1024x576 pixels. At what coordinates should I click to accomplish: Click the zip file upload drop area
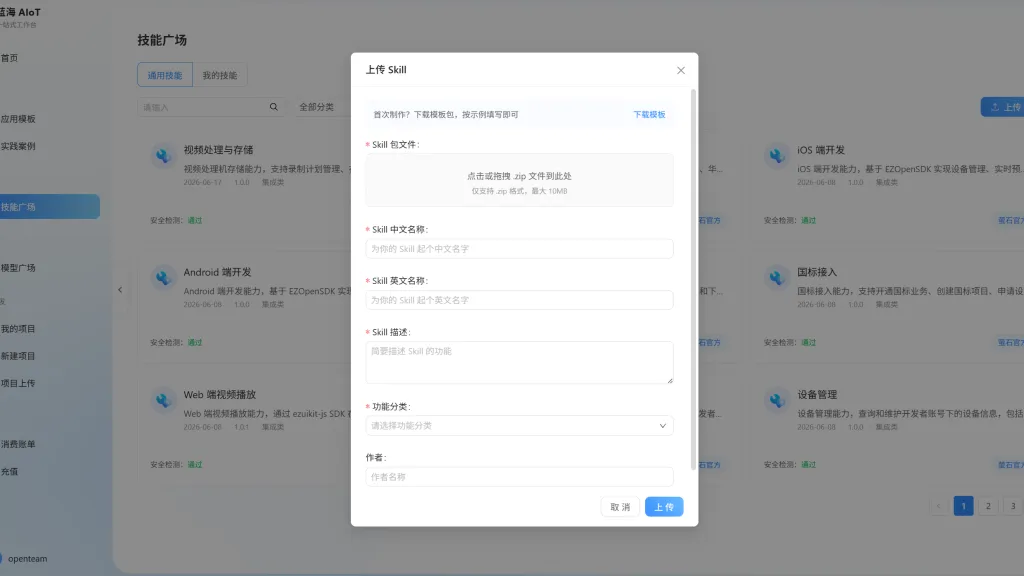click(519, 180)
